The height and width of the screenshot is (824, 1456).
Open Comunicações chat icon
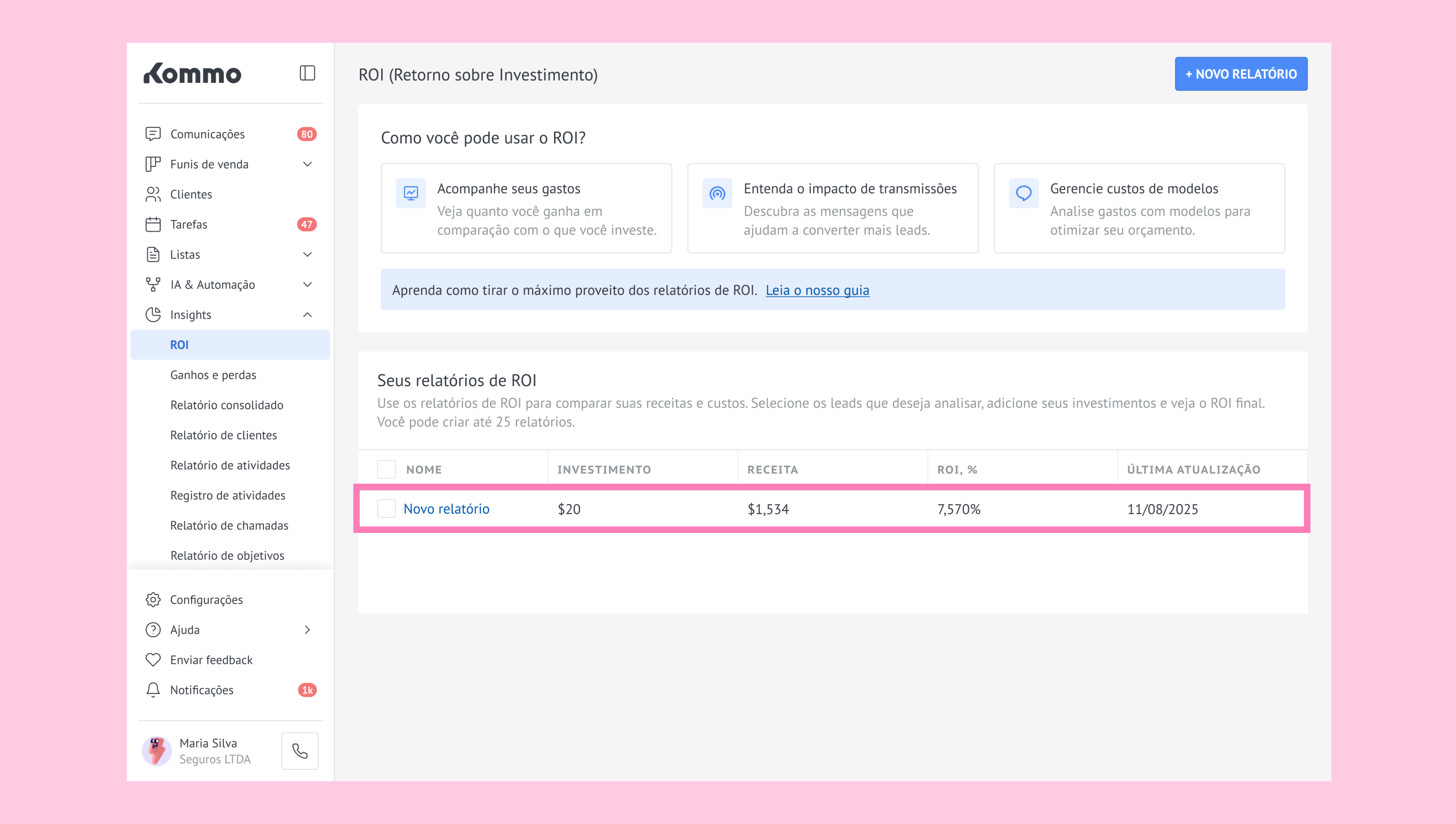click(153, 134)
